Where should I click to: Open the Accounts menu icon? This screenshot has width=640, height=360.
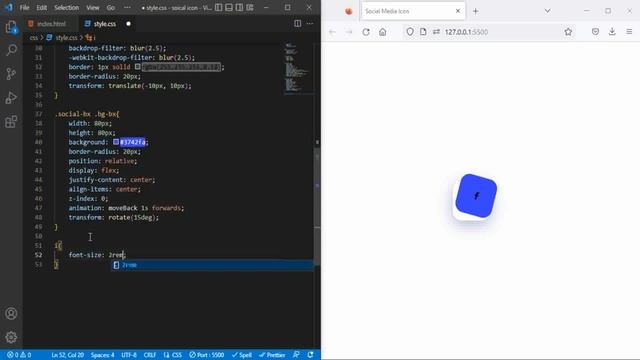[x=11, y=313]
